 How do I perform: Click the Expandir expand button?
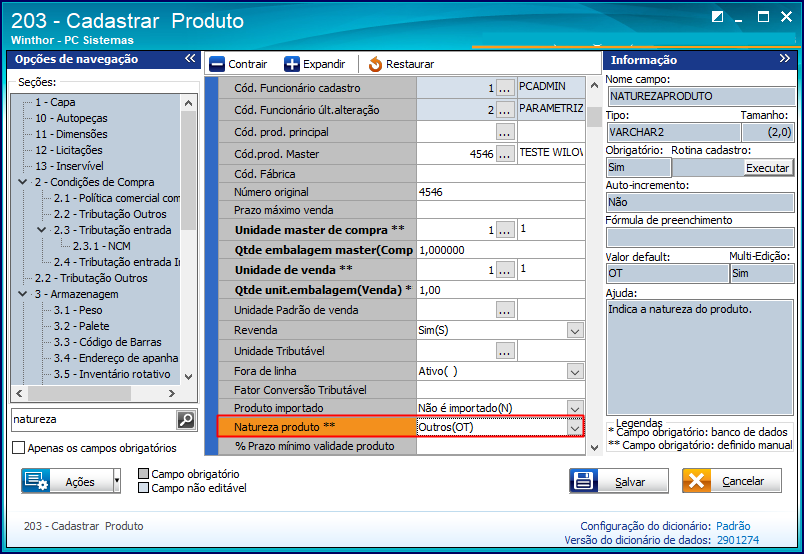click(x=315, y=64)
